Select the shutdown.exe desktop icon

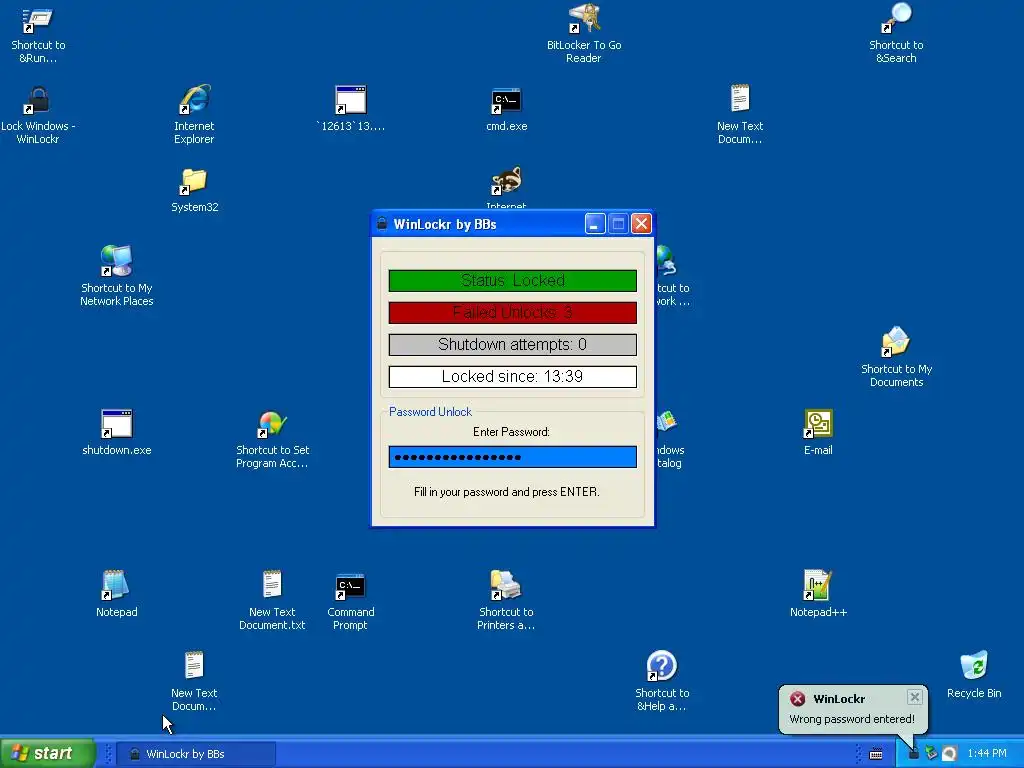[x=117, y=432]
